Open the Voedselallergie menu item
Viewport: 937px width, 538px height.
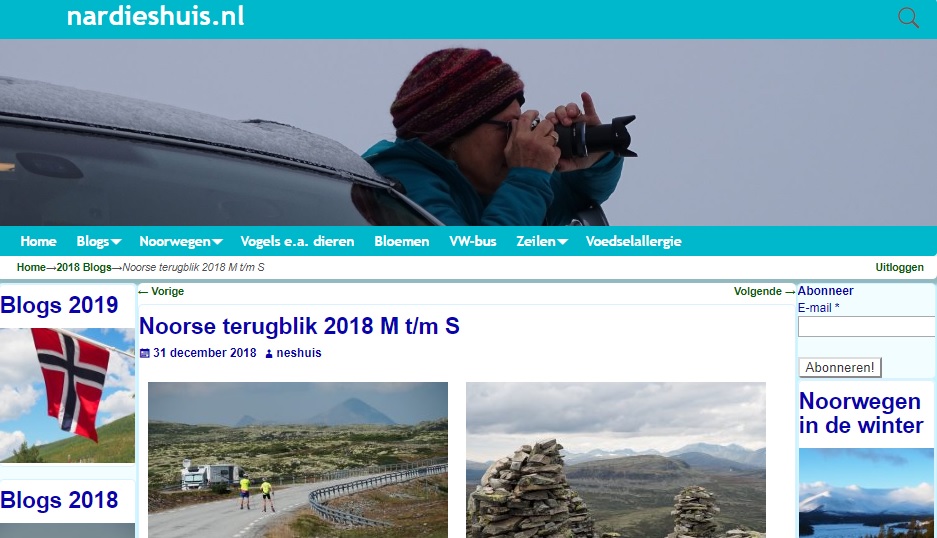[x=633, y=242]
